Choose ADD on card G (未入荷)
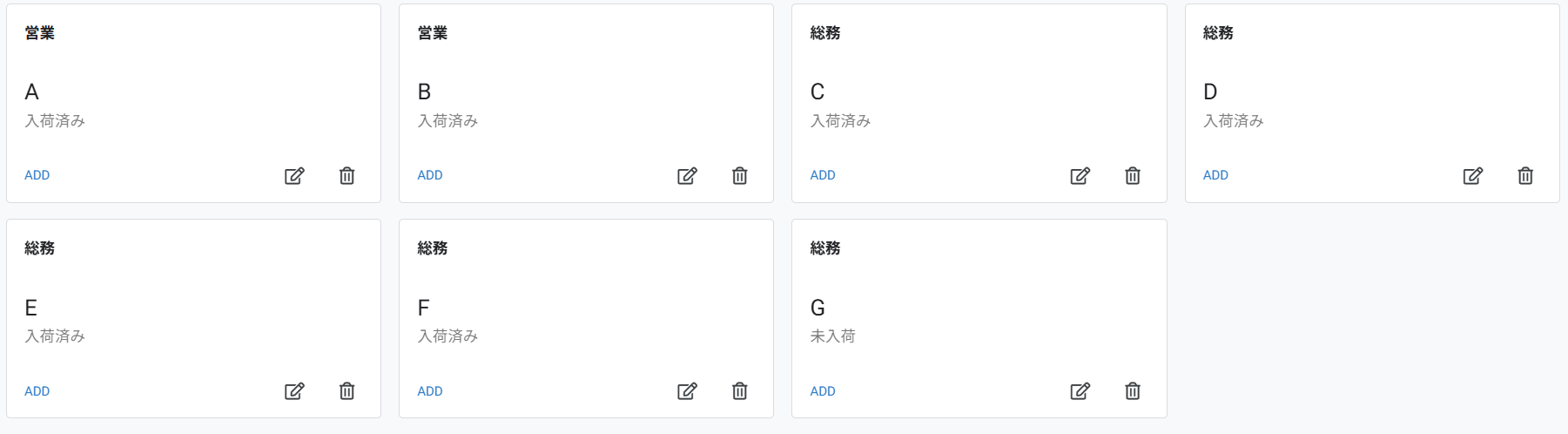The image size is (1568, 434). pyautogui.click(x=823, y=391)
